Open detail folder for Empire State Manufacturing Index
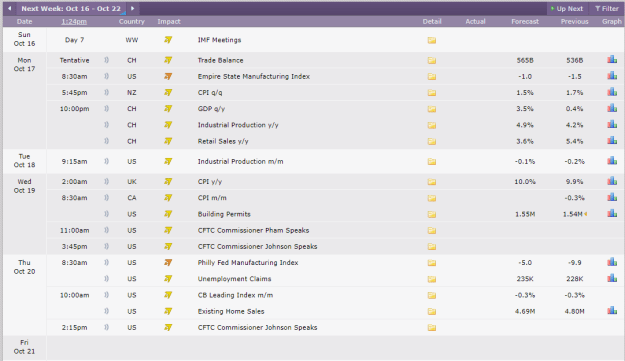The image size is (625, 361). pos(432,77)
